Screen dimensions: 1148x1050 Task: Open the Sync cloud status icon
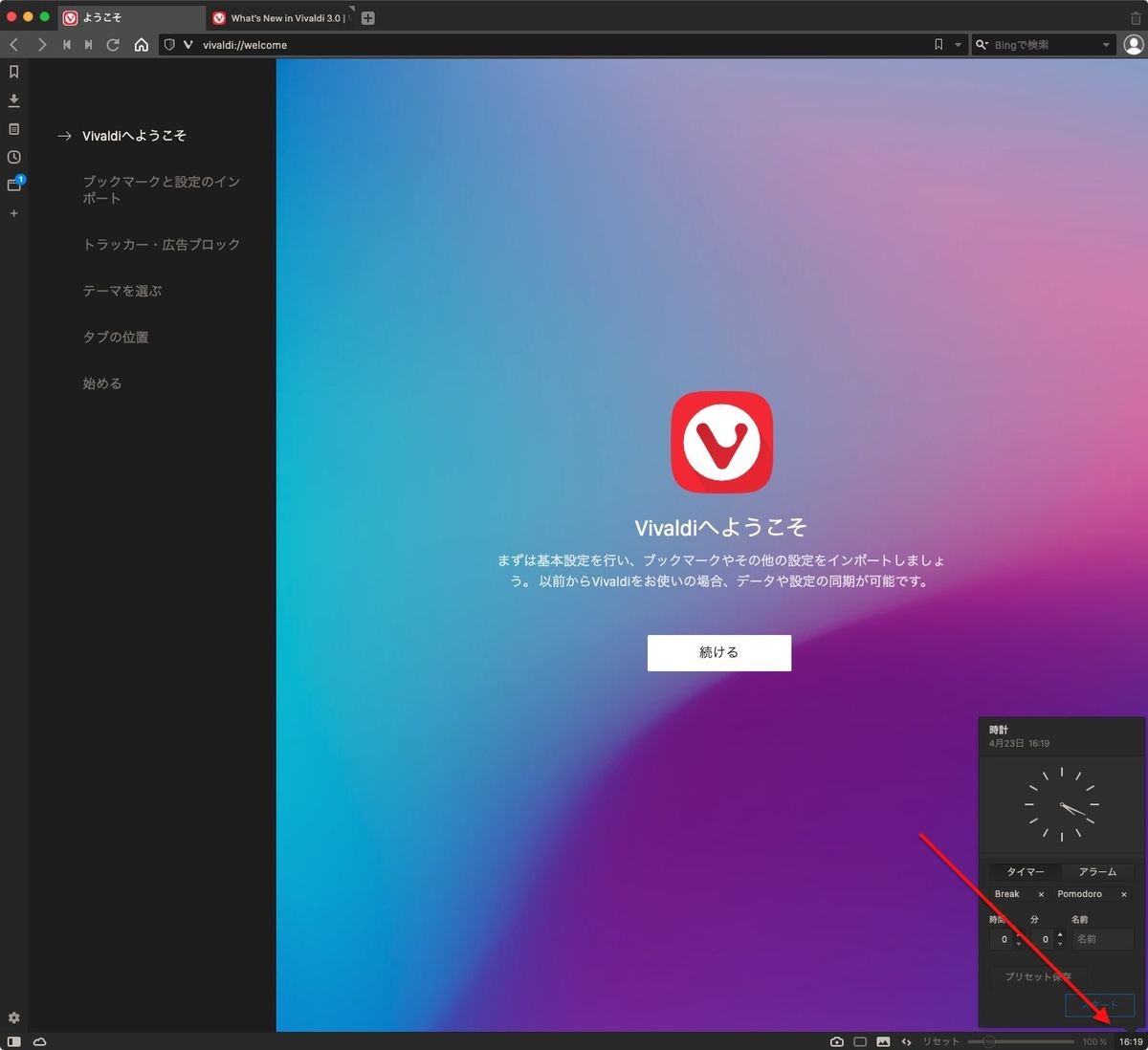point(39,1041)
